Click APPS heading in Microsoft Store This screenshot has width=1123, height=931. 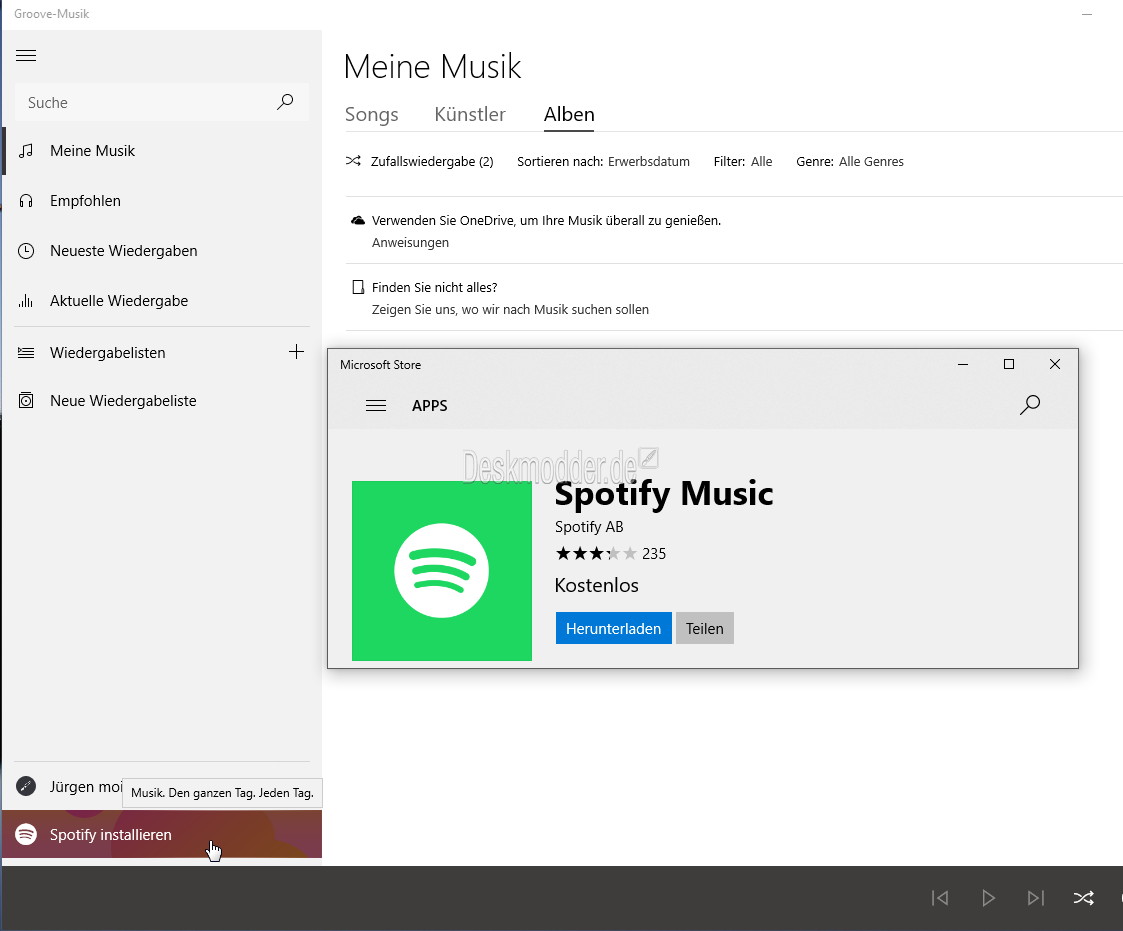(x=430, y=406)
